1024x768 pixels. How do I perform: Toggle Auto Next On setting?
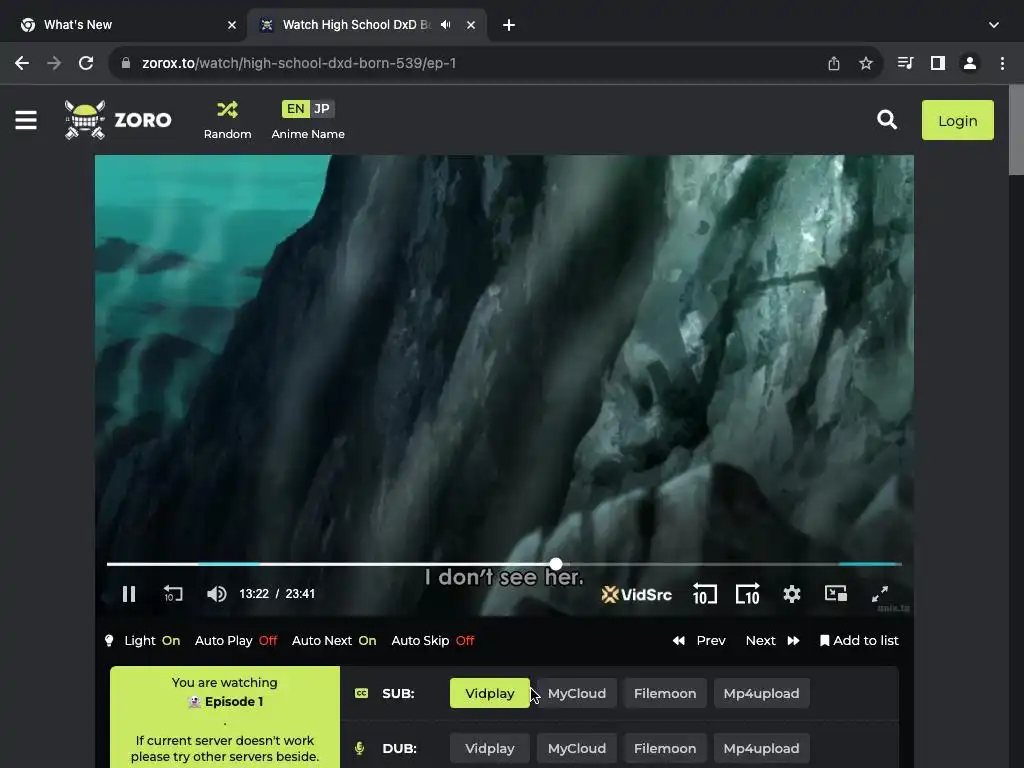point(334,641)
